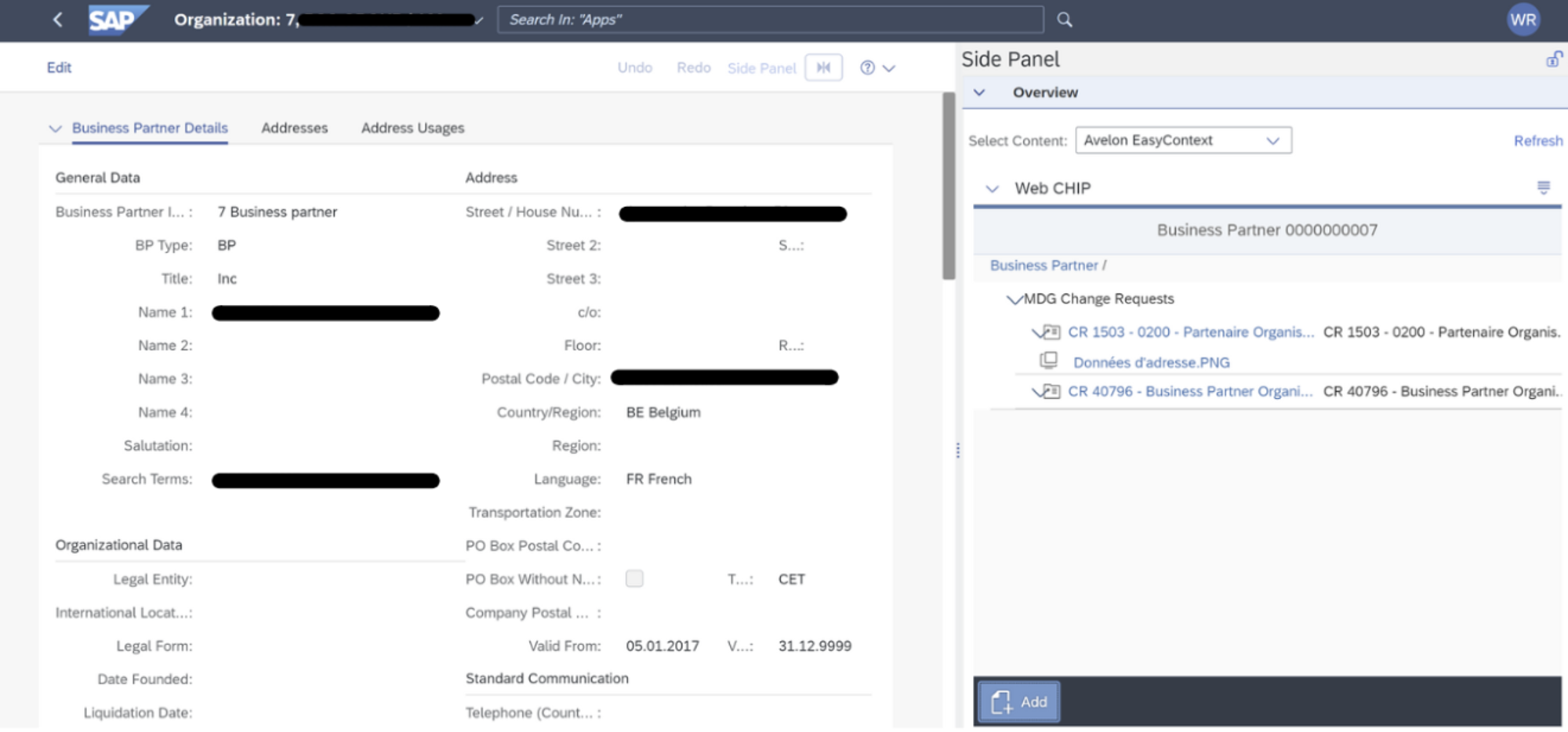The image size is (1568, 732).
Task: Click Undo in the toolbar
Action: pyautogui.click(x=634, y=67)
